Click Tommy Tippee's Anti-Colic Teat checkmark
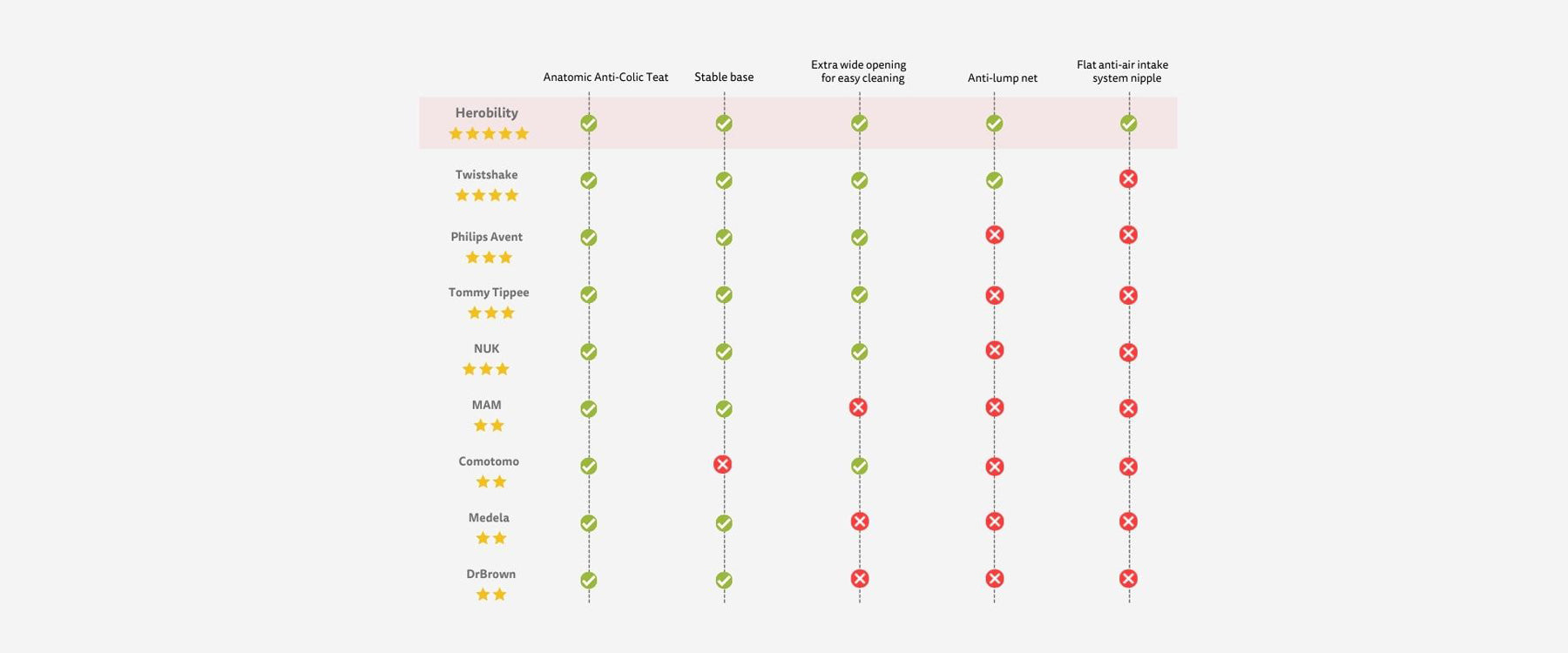 coord(589,295)
